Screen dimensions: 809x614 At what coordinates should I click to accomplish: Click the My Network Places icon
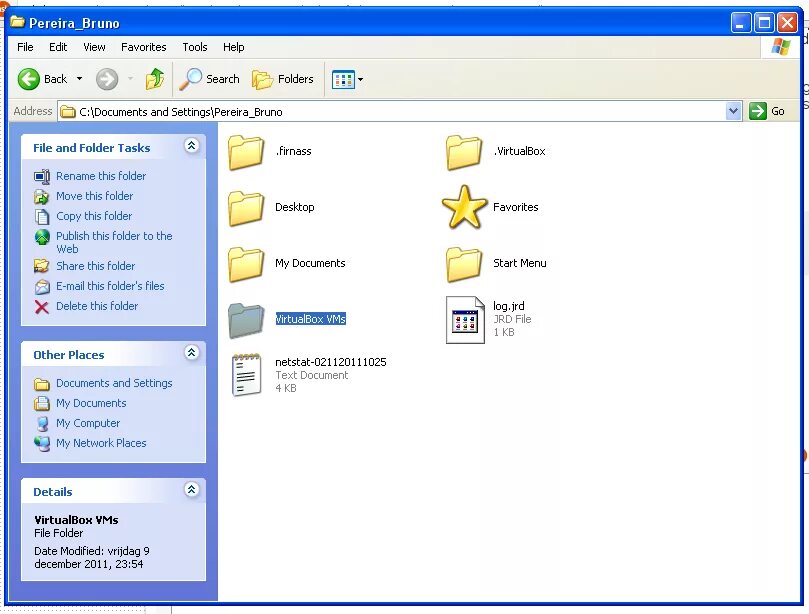[x=42, y=444]
